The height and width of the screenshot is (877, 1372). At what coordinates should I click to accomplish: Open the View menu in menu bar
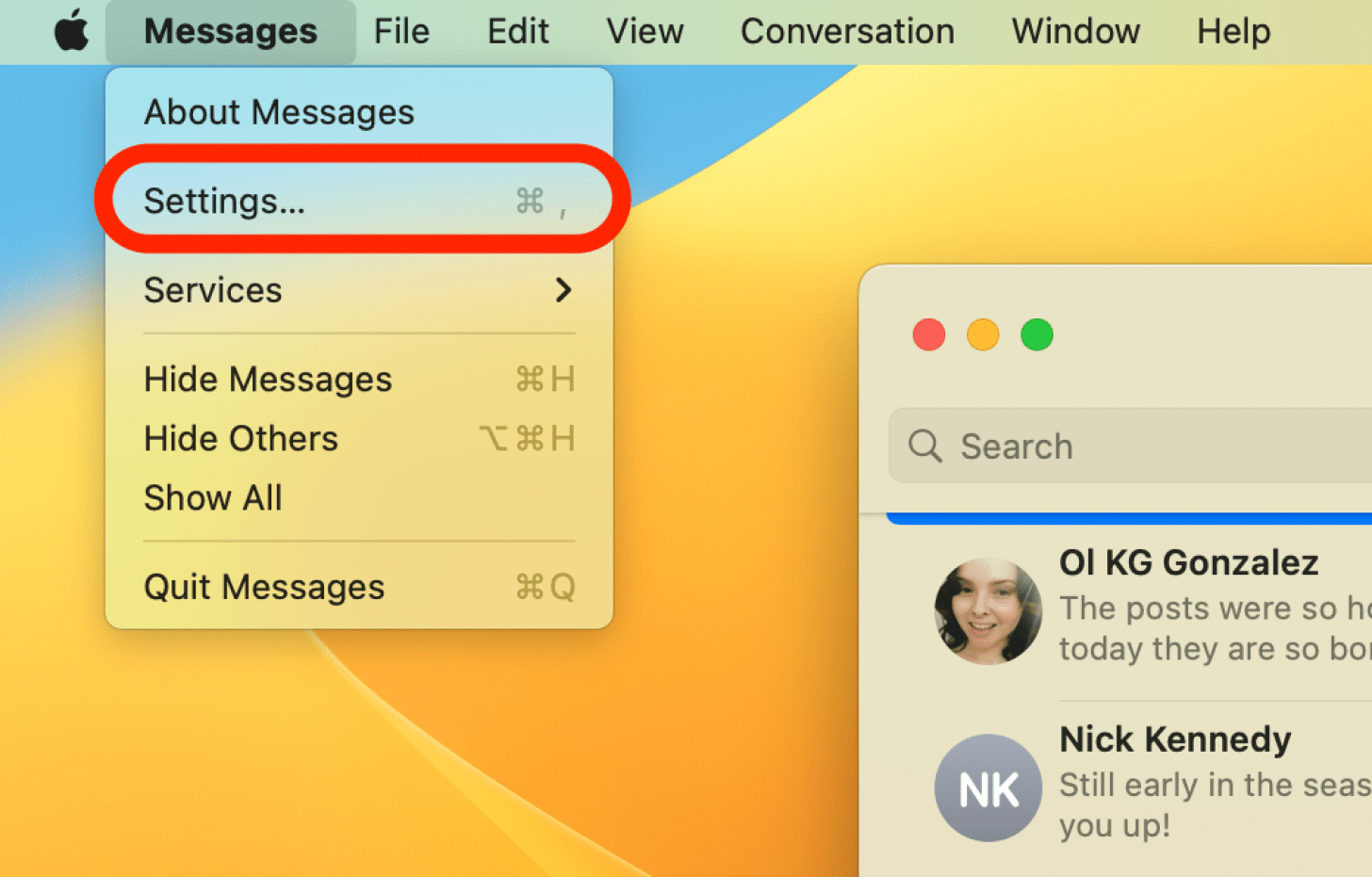pyautogui.click(x=645, y=31)
